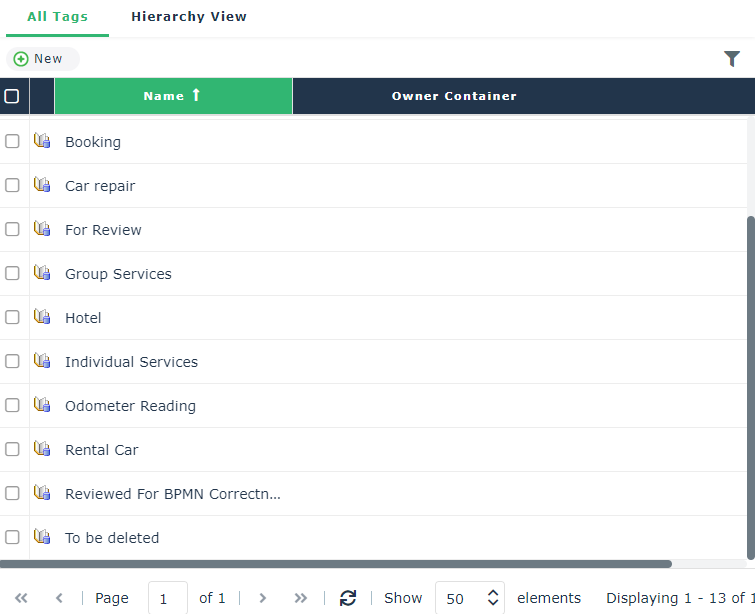
Task: Check the Car repair row checkbox
Action: pyautogui.click(x=12, y=185)
